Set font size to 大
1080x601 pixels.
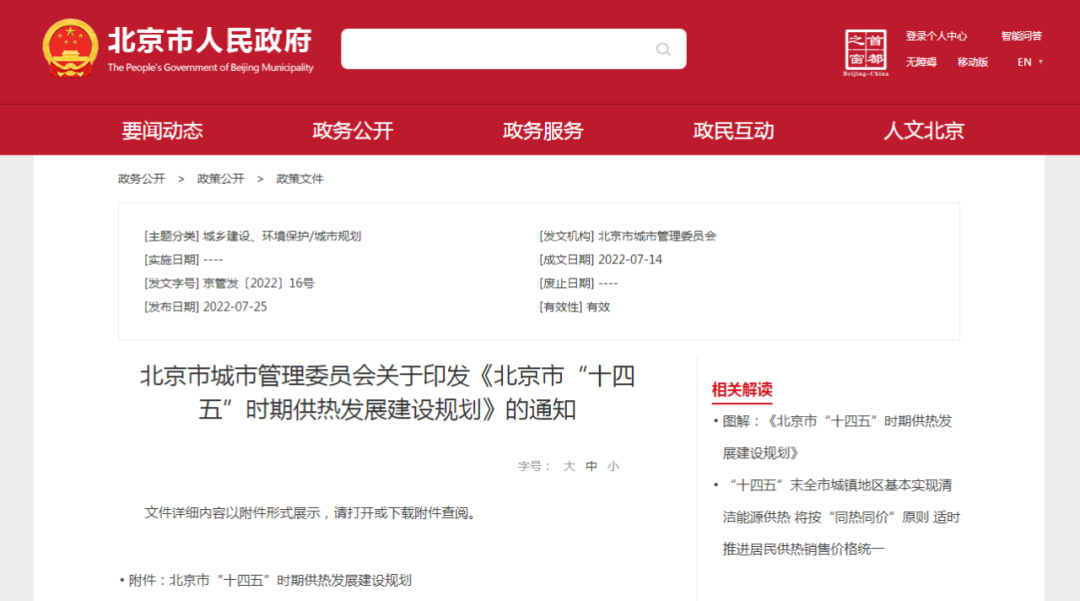point(567,465)
